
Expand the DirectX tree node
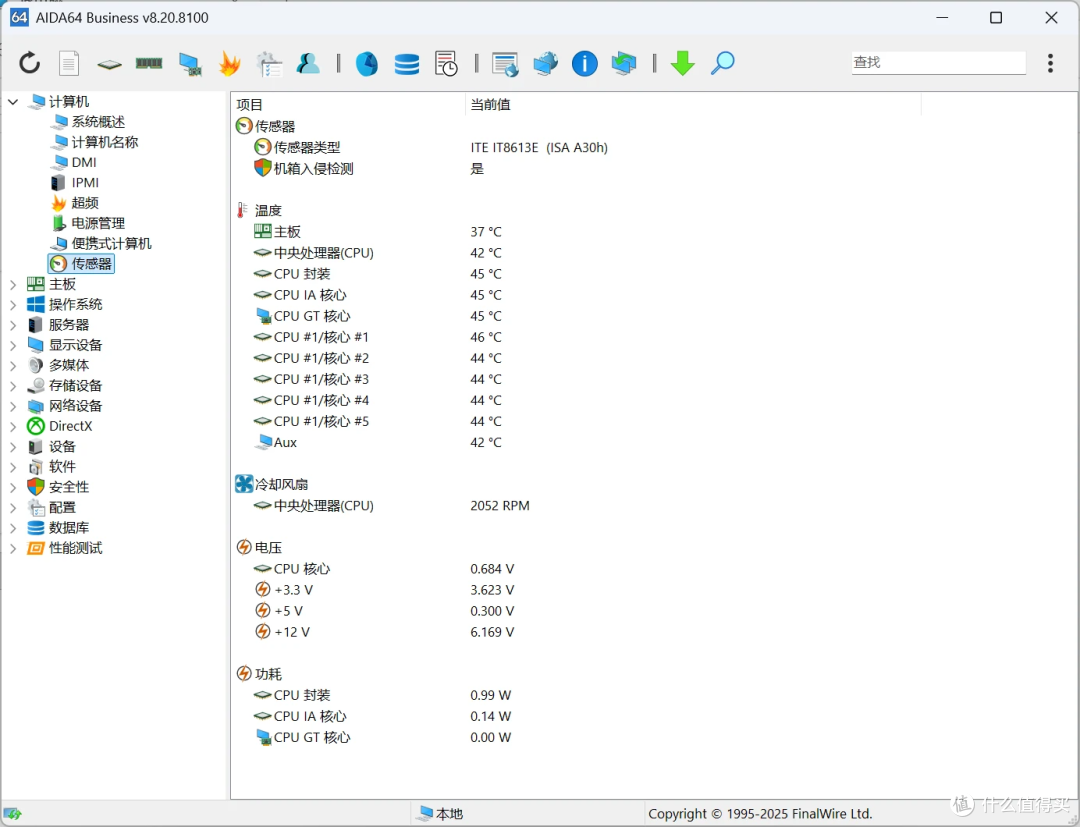coord(13,426)
